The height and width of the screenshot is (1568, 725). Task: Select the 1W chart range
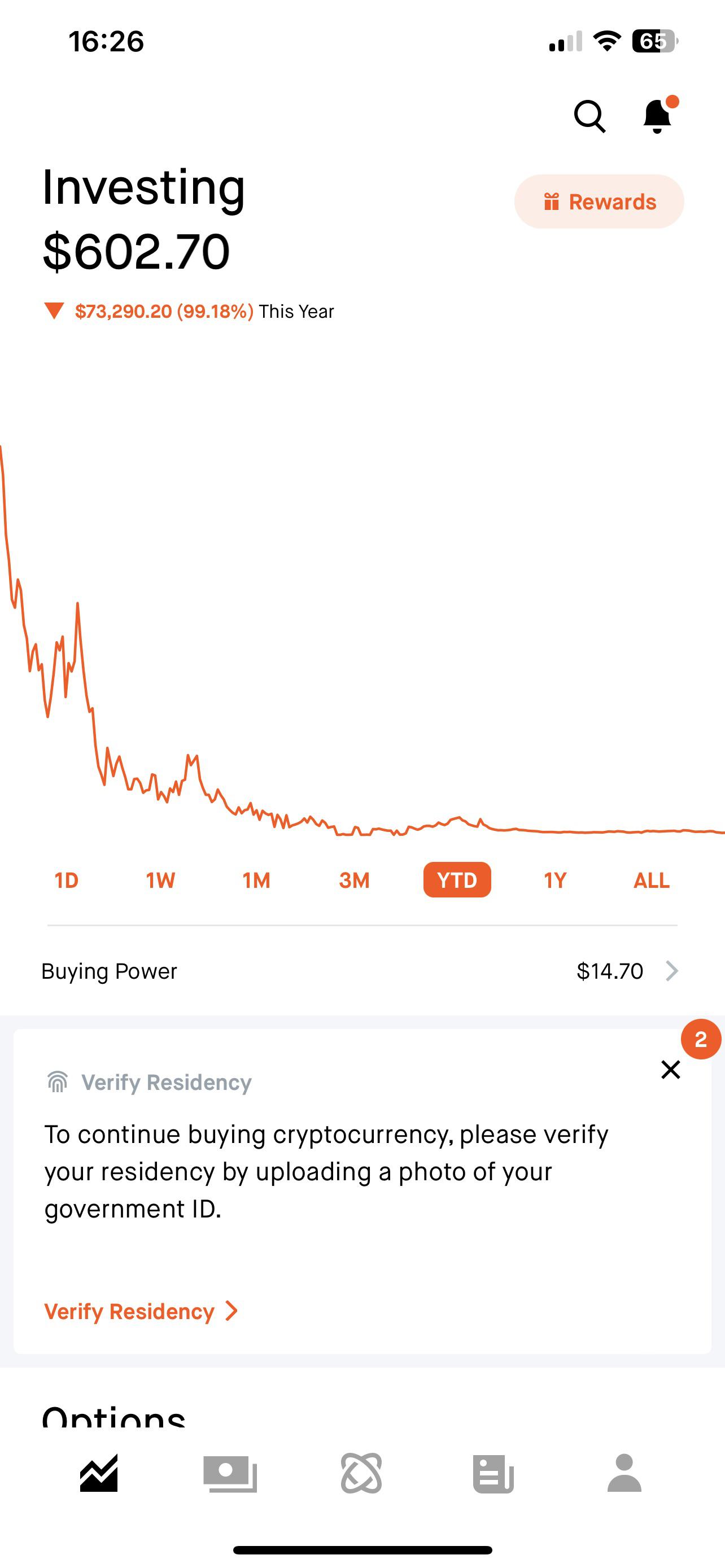click(161, 880)
